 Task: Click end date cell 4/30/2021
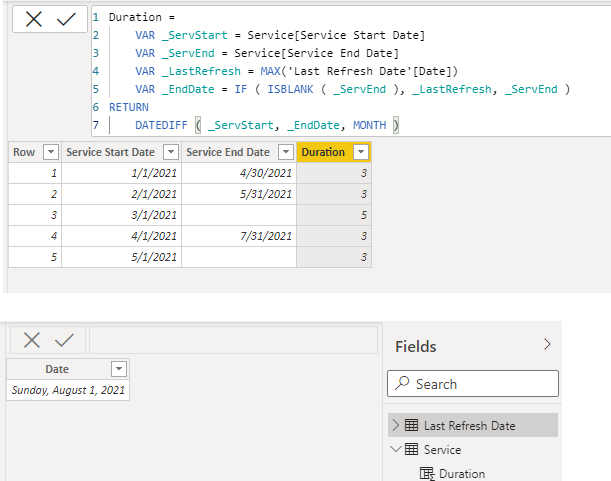[239, 173]
